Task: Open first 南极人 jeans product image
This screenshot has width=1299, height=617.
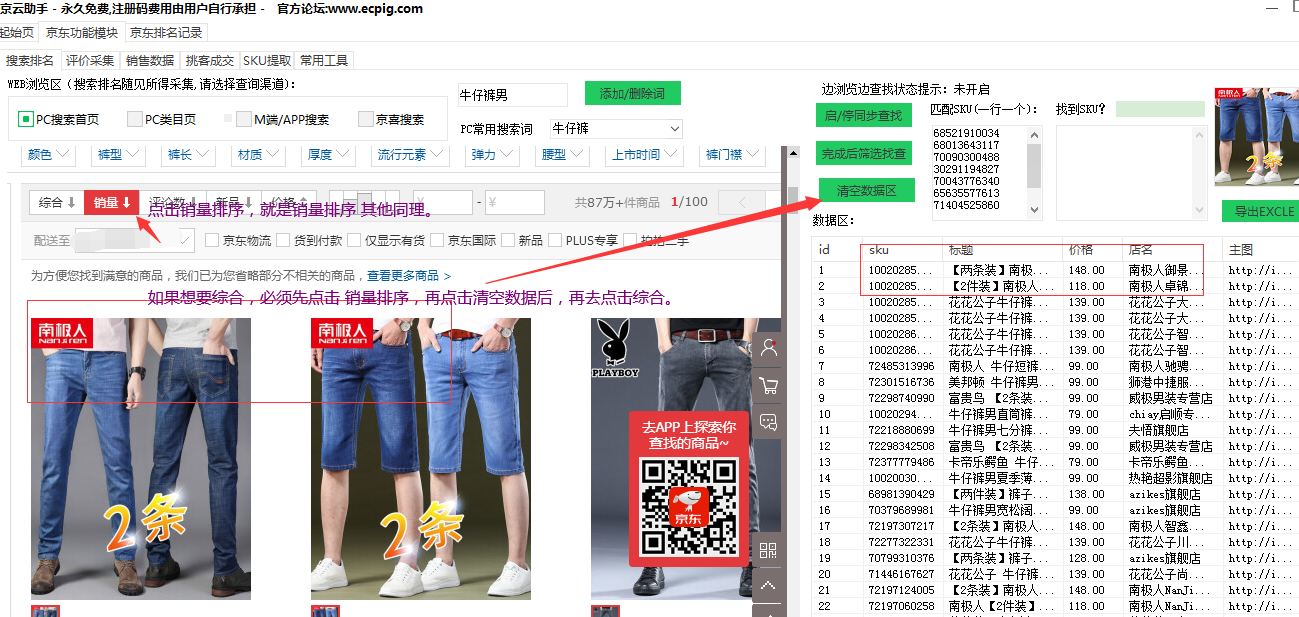Action: pyautogui.click(x=141, y=459)
